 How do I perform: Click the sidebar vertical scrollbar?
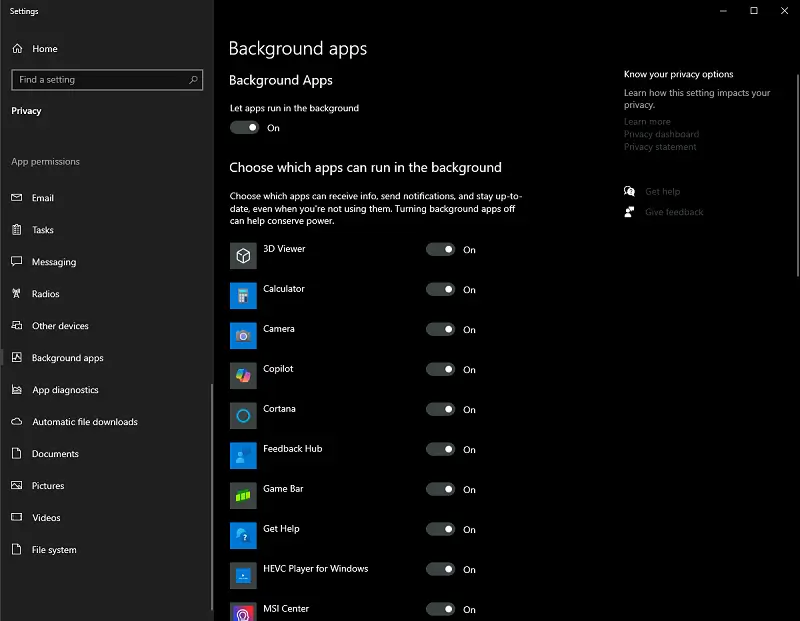click(211, 495)
